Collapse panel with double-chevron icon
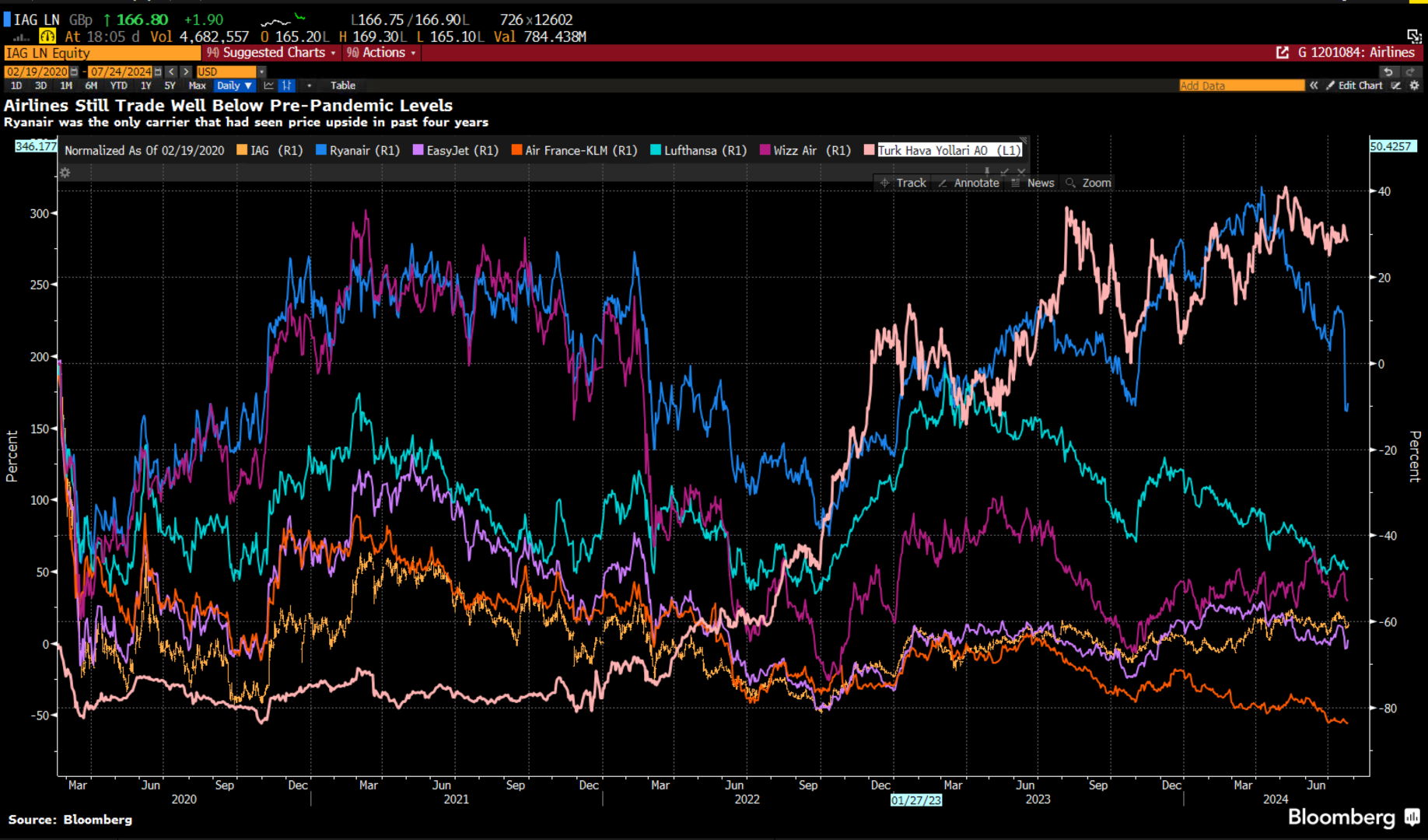The width and height of the screenshot is (1428, 840). [1314, 86]
